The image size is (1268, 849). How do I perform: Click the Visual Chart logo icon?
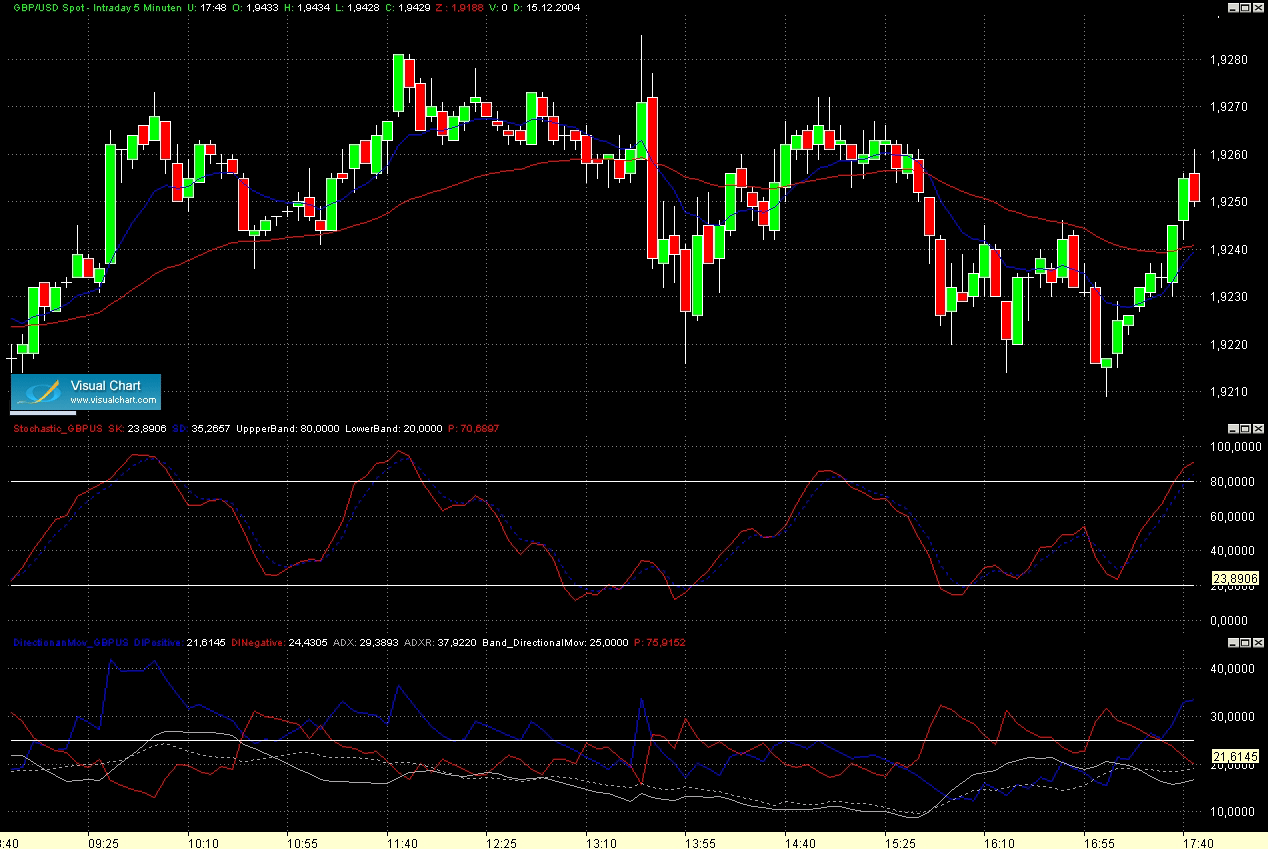click(38, 393)
